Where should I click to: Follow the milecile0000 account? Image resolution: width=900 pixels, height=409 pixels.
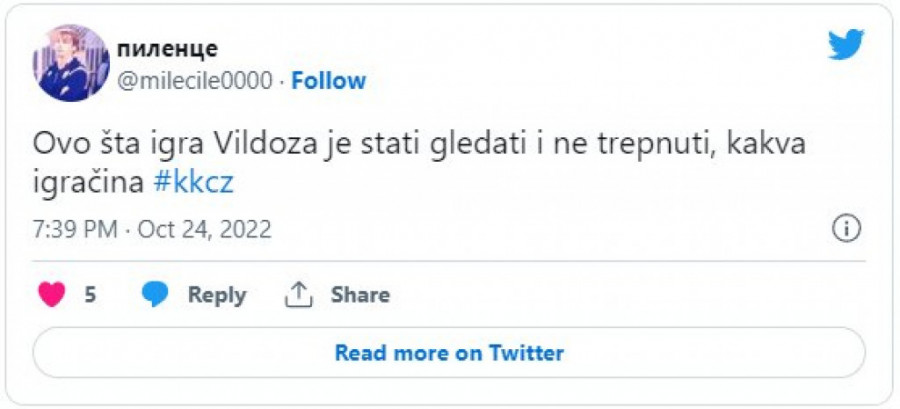[328, 81]
